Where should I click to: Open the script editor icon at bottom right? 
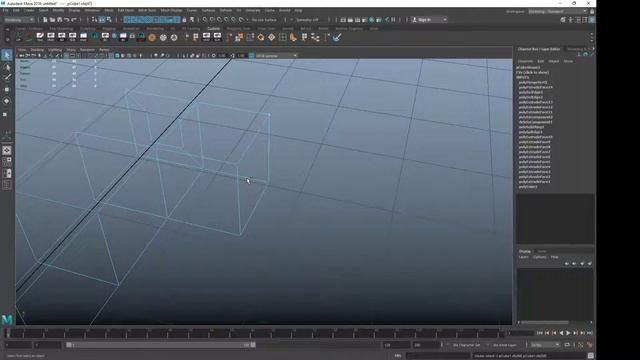(591, 356)
